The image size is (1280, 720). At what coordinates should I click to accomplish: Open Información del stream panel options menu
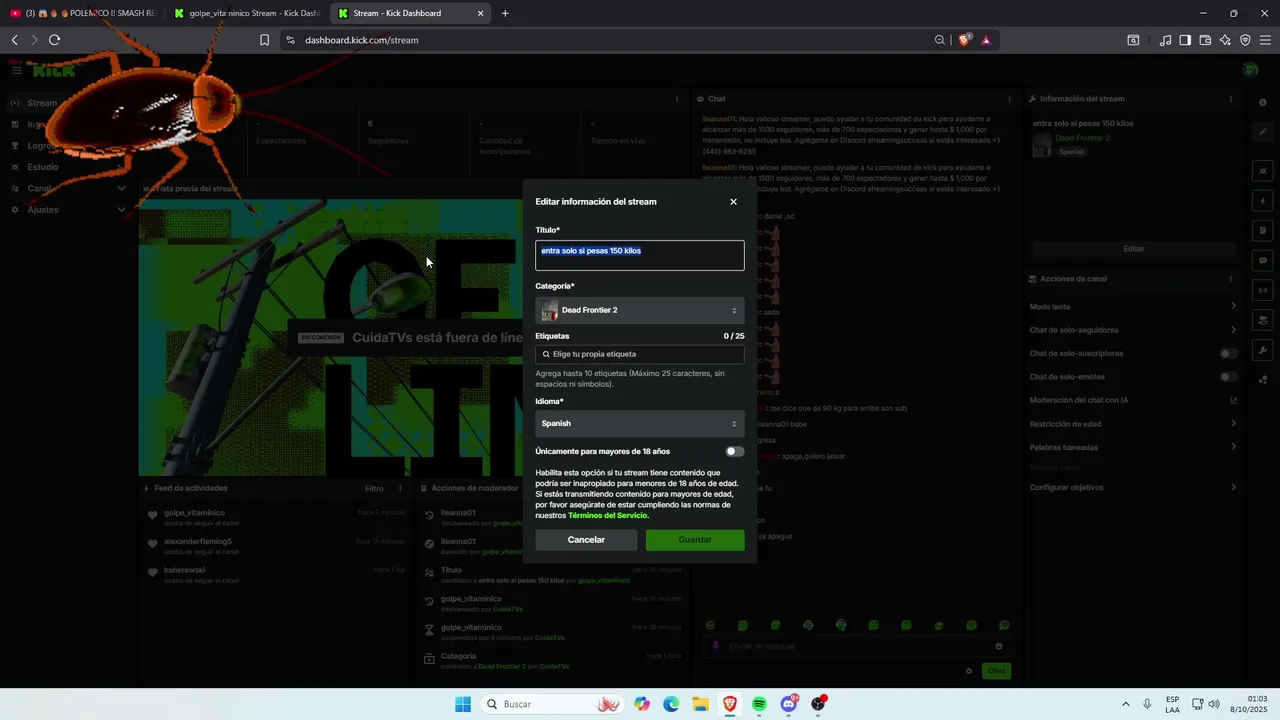pos(1231,99)
